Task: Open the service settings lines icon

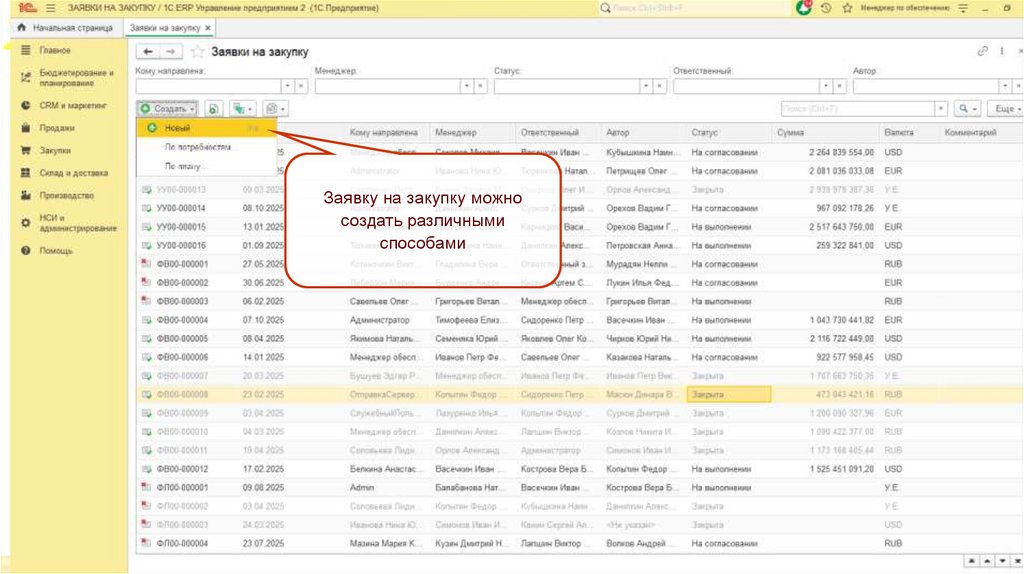Action: (963, 8)
